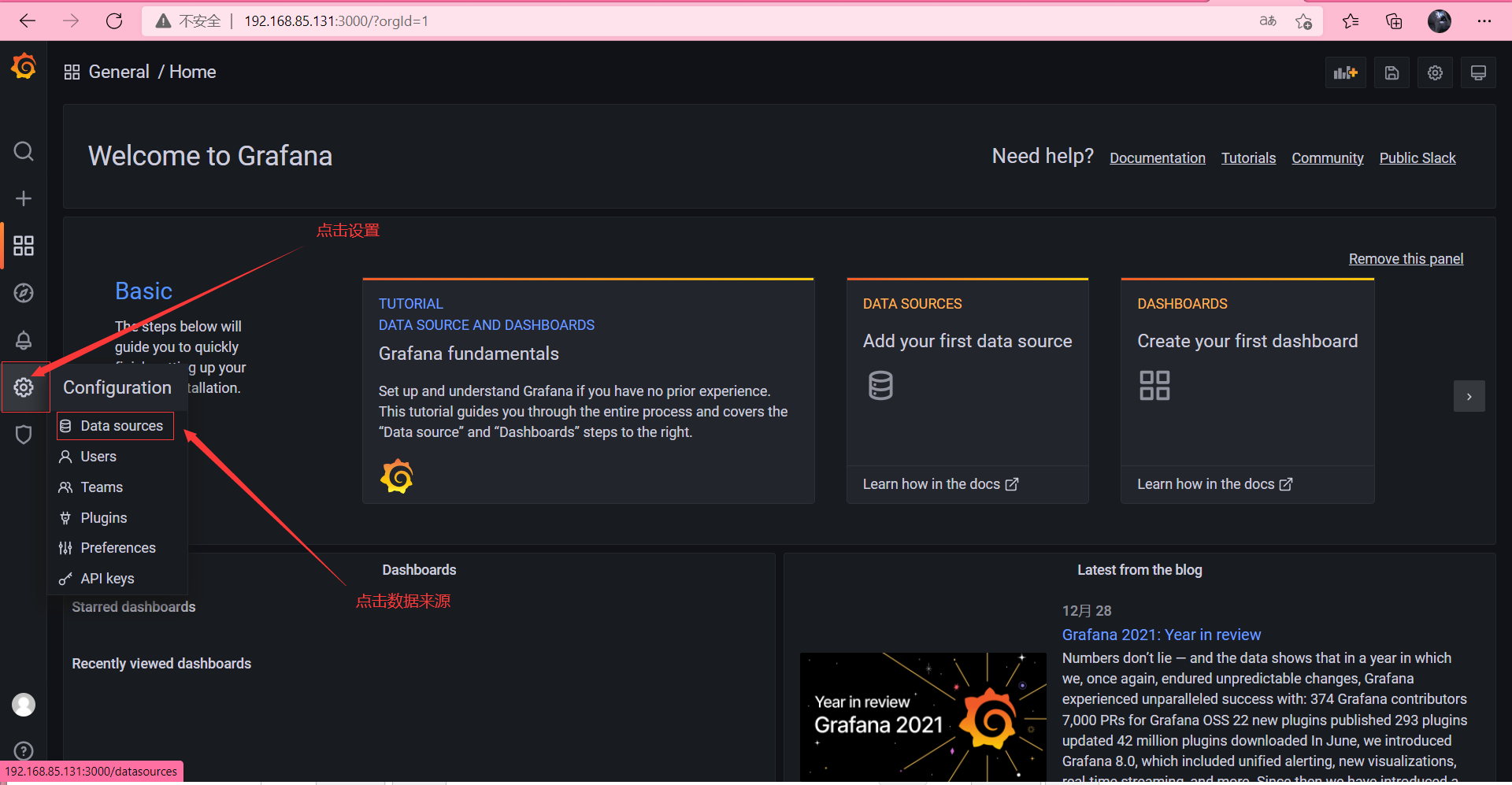Open the Dashboards four-squares sidebar icon
Image resolution: width=1512 pixels, height=785 pixels.
click(24, 246)
